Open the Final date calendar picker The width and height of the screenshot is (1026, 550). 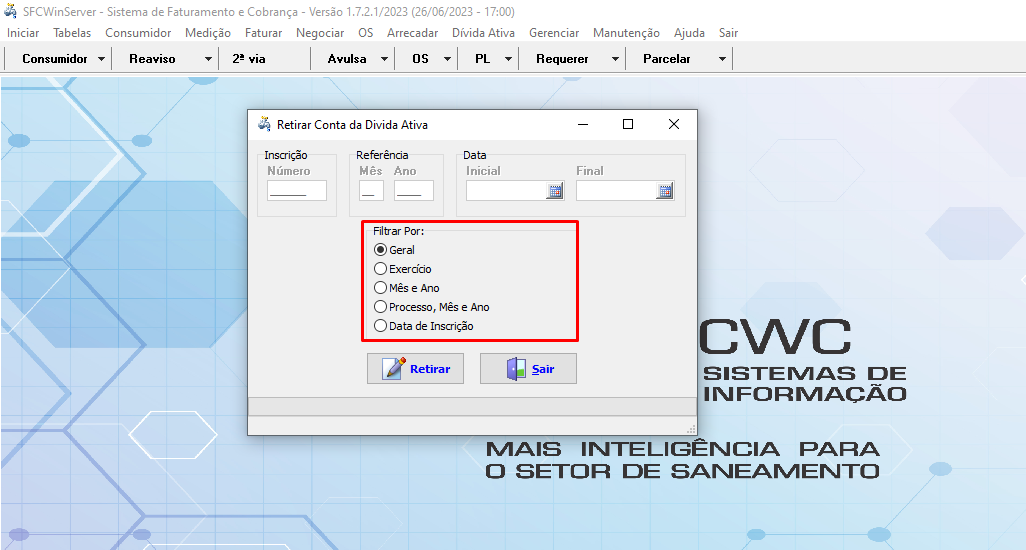(x=665, y=191)
